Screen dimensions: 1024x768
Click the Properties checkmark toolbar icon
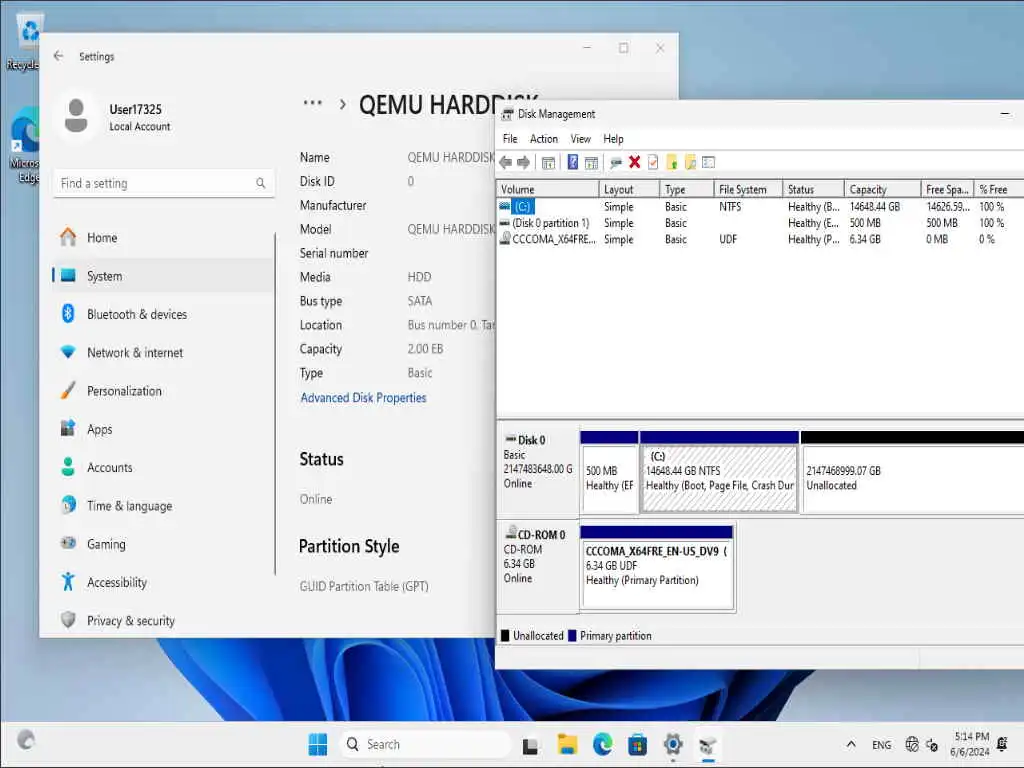coord(652,162)
